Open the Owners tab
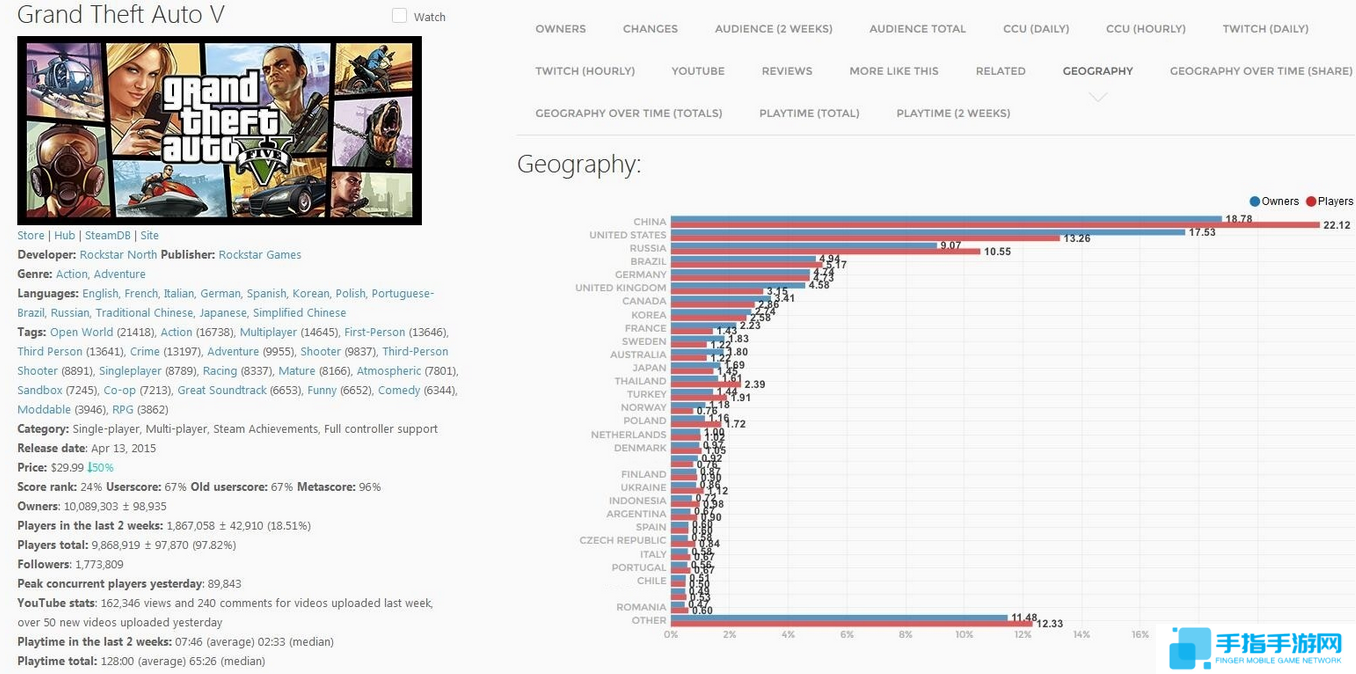The image size is (1356, 674). [560, 29]
